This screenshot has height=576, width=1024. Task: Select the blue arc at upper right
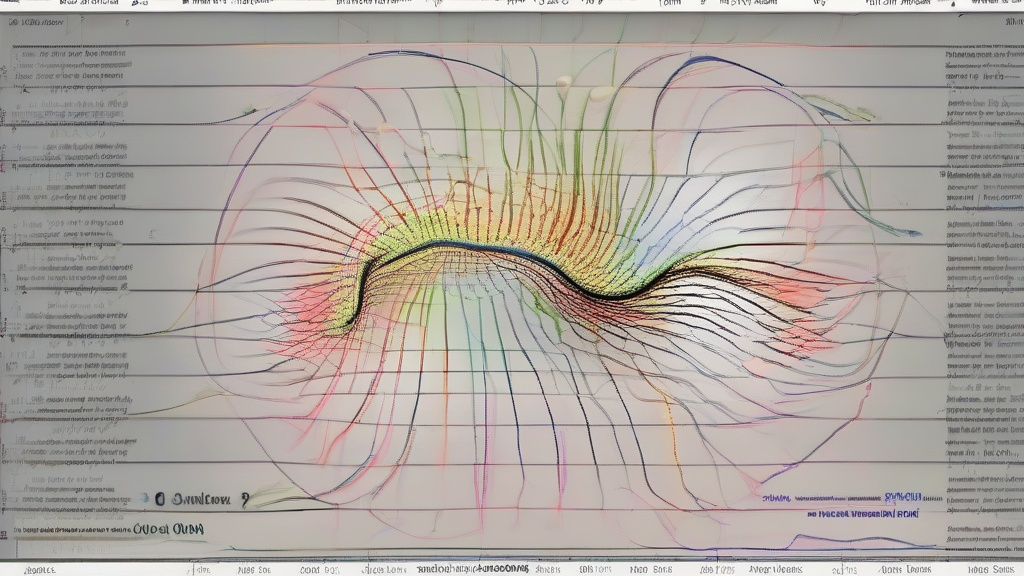click(x=700, y=62)
